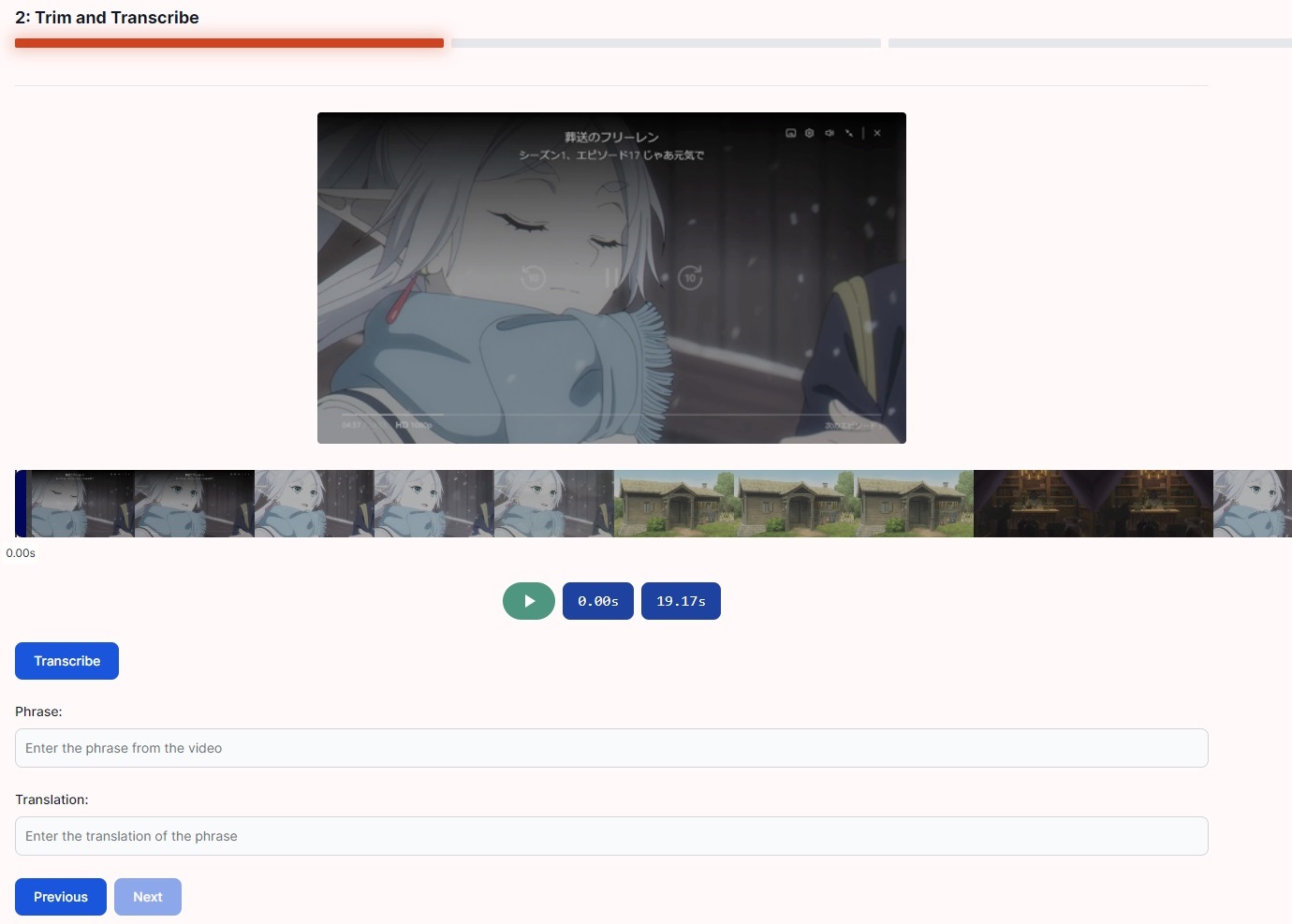Click the video preview frame
The width and height of the screenshot is (1292, 924).
[611, 278]
